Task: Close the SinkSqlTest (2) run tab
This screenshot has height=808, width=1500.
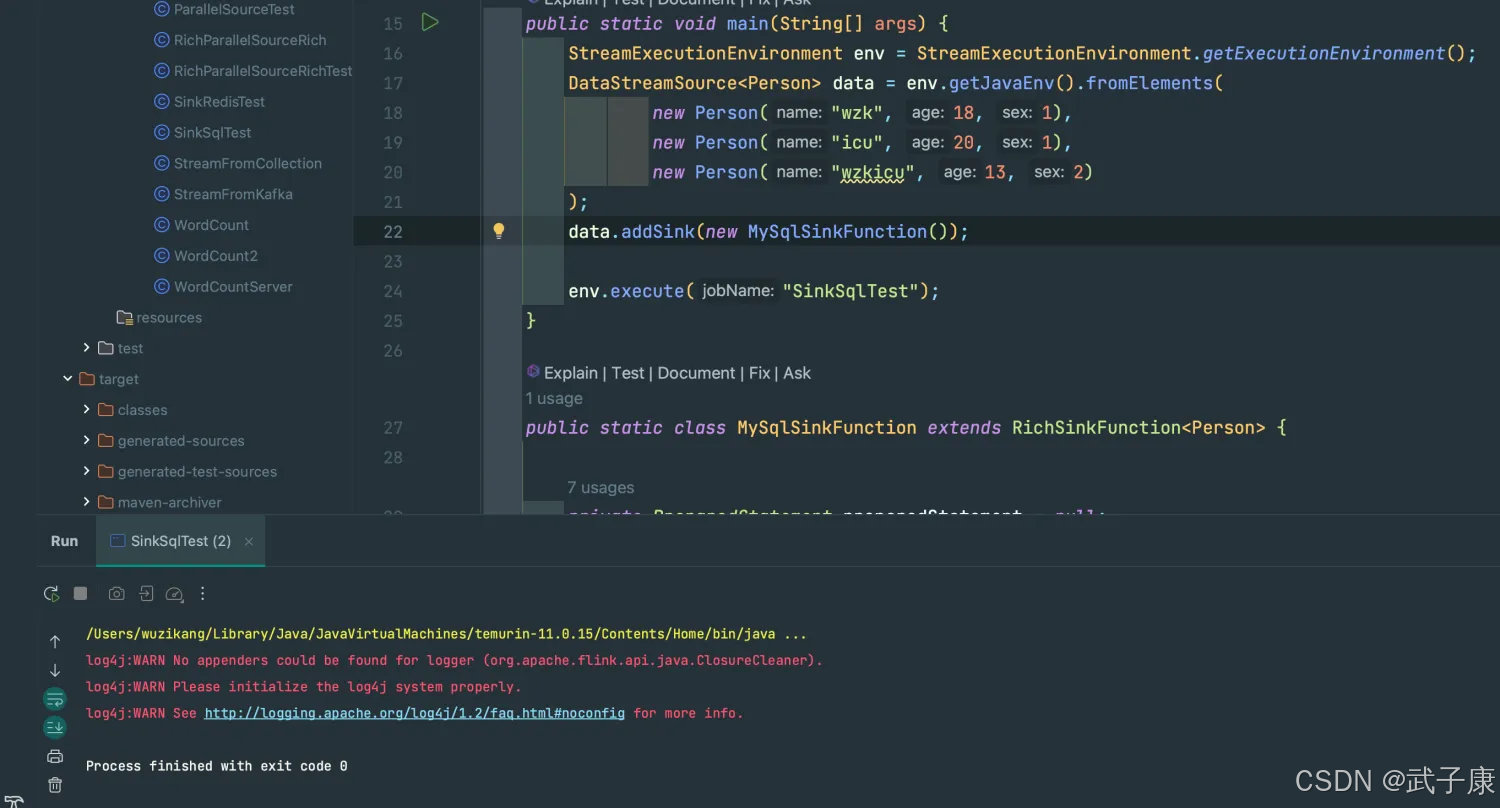Action: click(x=249, y=542)
